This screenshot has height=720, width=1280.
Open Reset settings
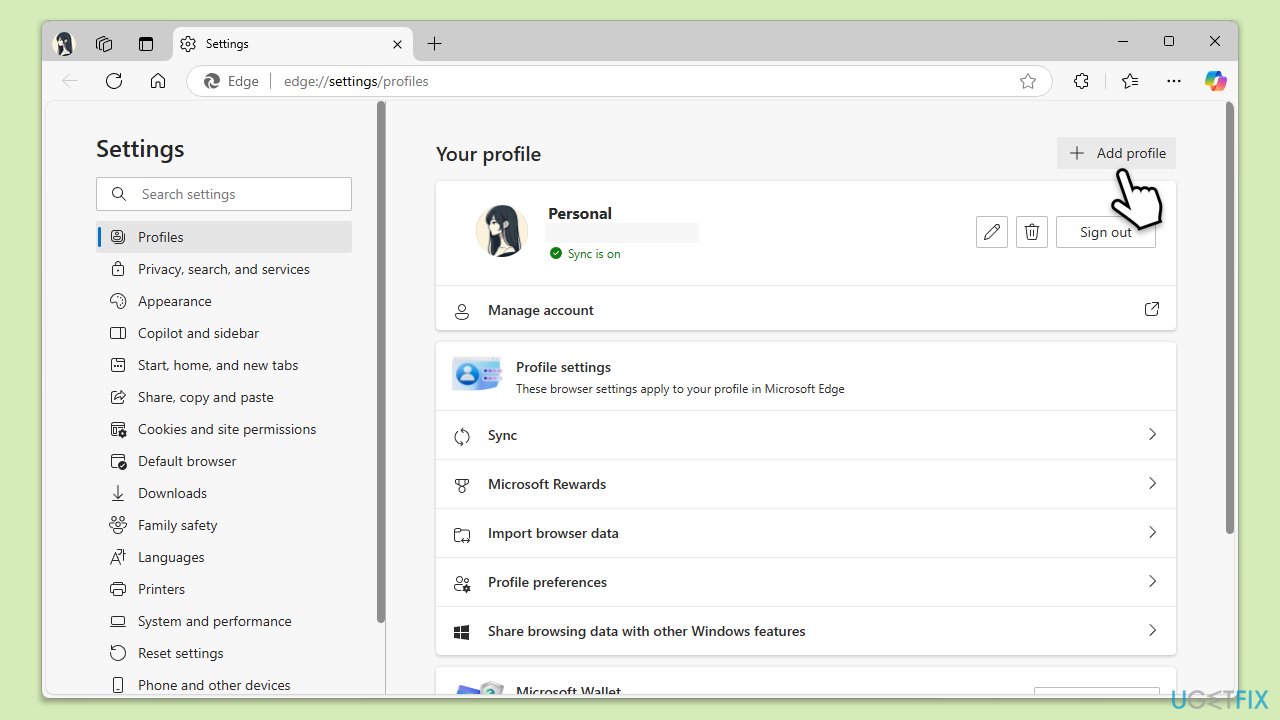point(224,653)
